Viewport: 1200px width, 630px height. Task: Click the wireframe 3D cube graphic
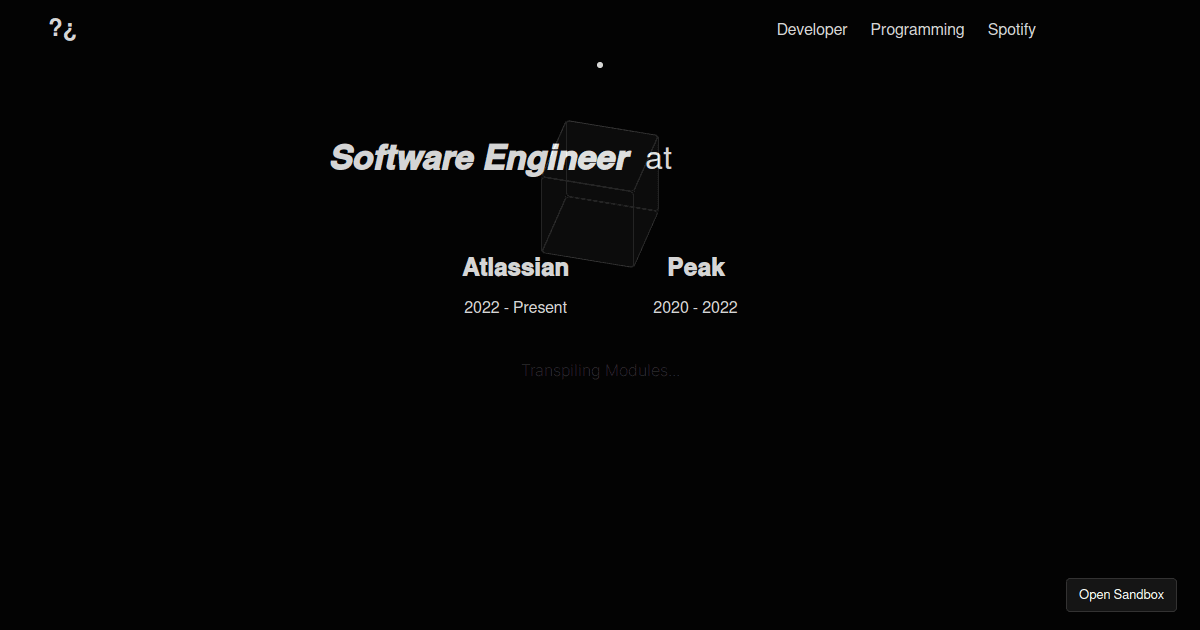click(600, 194)
